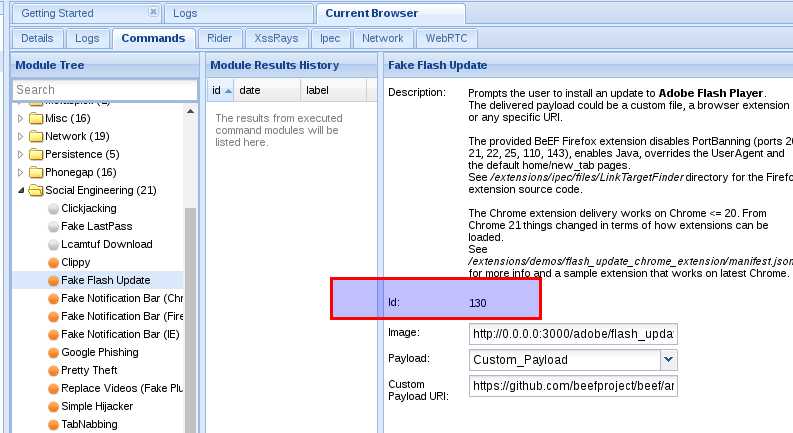The height and width of the screenshot is (433, 793).
Task: Sort results history by date column
Action: (267, 91)
